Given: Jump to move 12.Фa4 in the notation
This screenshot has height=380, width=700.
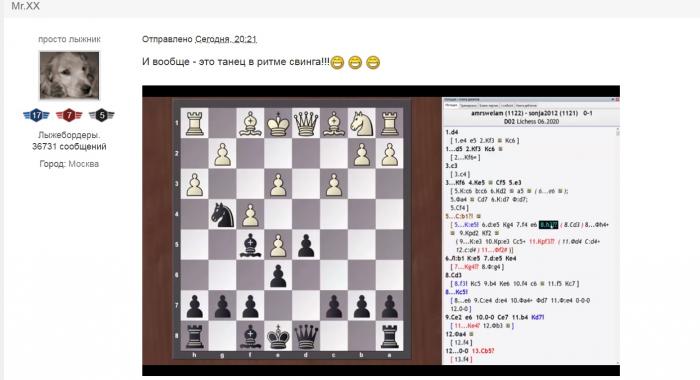Looking at the screenshot, I should pos(456,334).
